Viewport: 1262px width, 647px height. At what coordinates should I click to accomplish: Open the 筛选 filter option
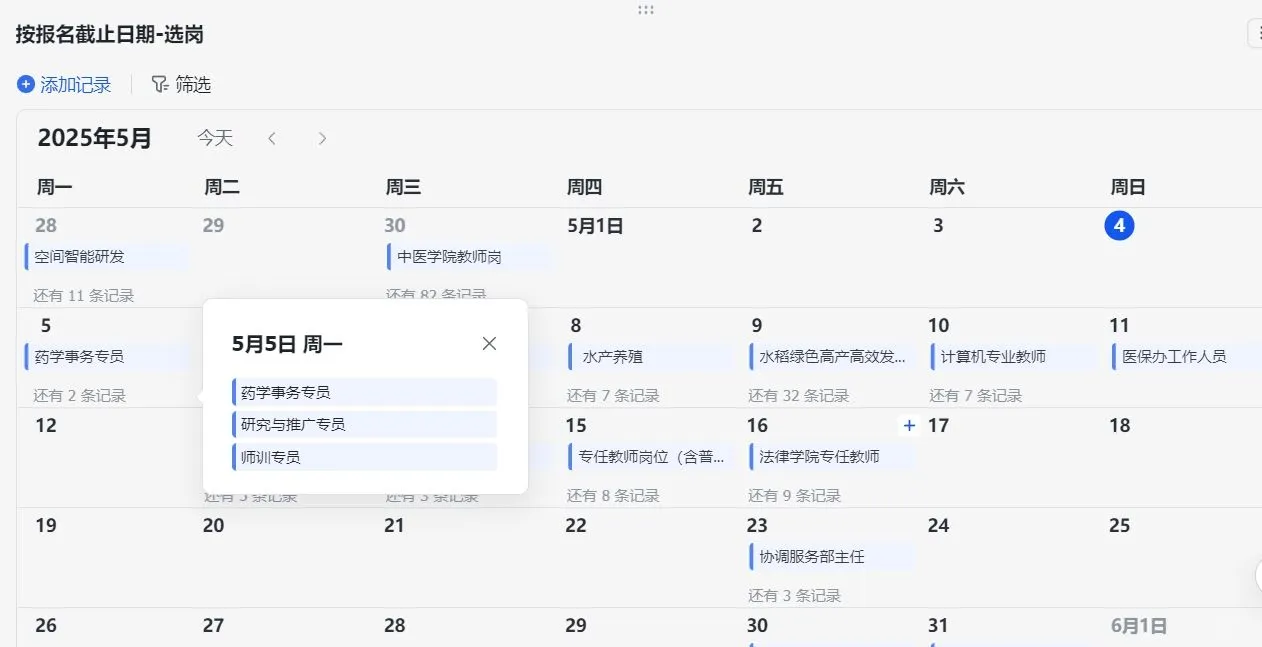181,85
